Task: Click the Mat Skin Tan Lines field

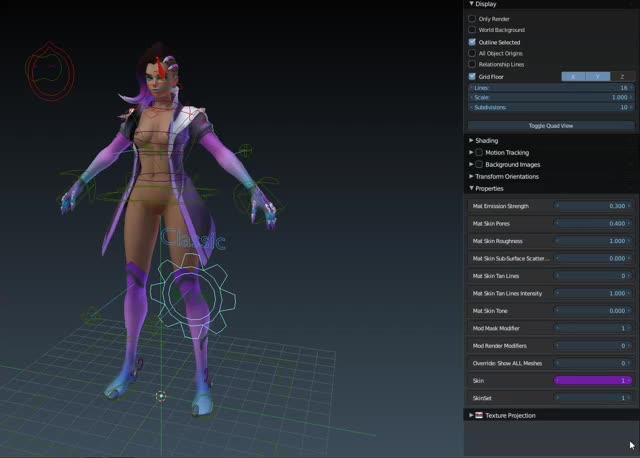Action: click(593, 276)
